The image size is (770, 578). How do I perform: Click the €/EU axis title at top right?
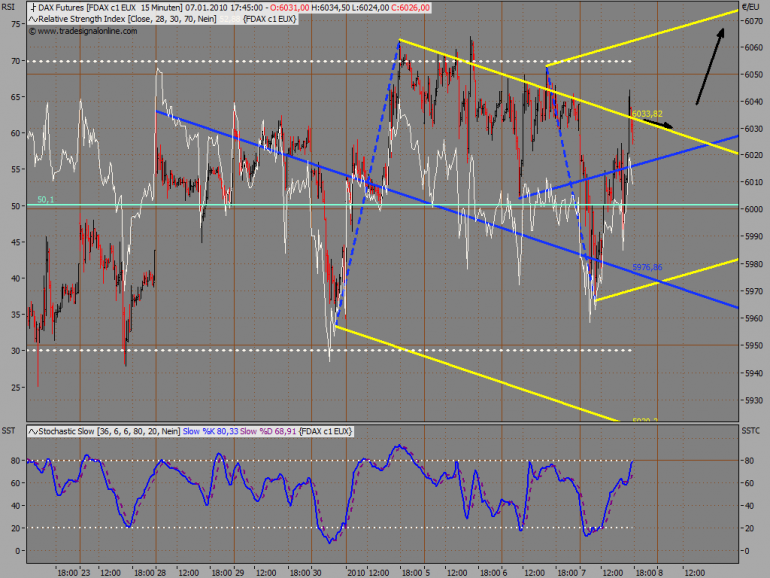[750, 7]
